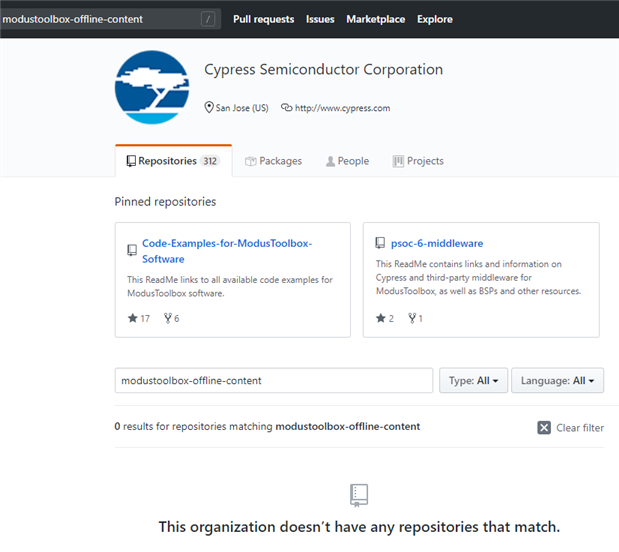The height and width of the screenshot is (552, 619).
Task: Visit the http://www.cypress.com website link
Action: [342, 108]
